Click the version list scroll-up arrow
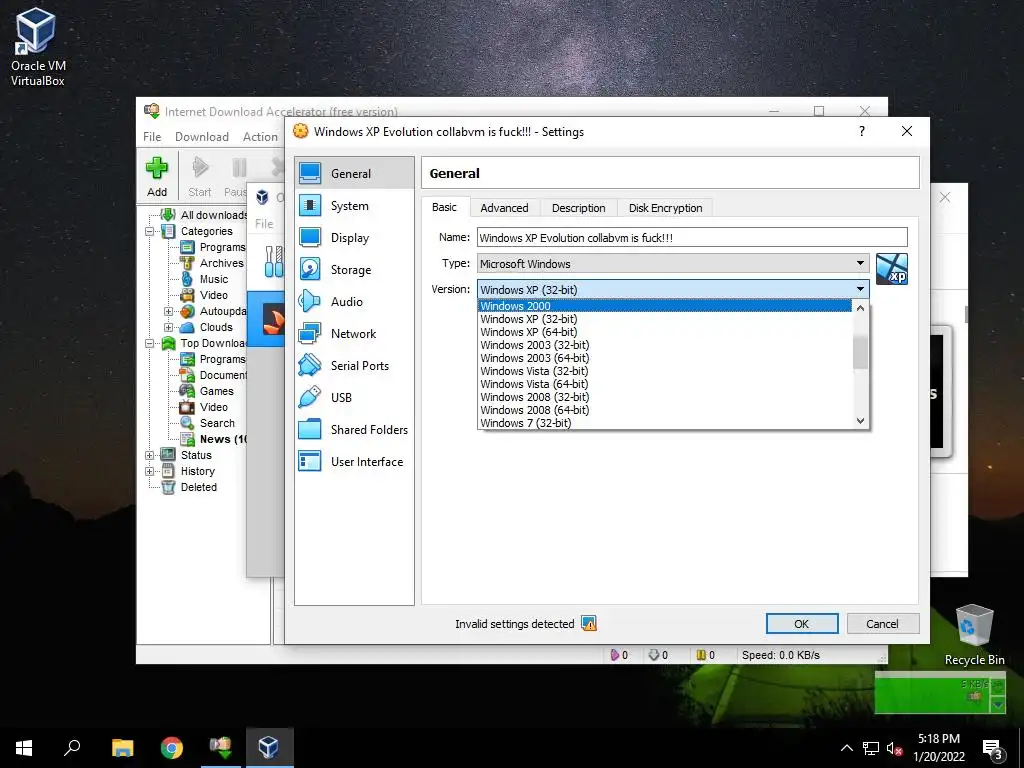 click(x=861, y=308)
